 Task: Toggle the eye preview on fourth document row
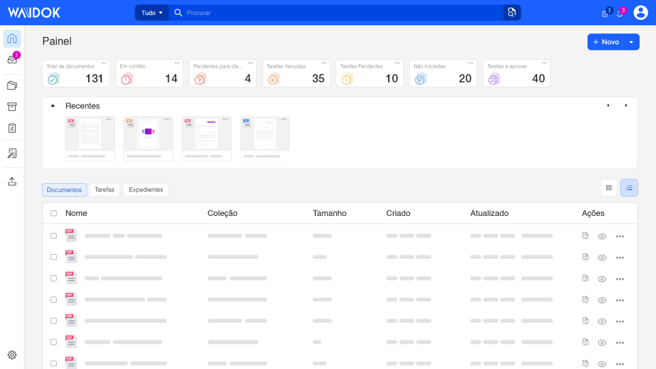tap(602, 300)
